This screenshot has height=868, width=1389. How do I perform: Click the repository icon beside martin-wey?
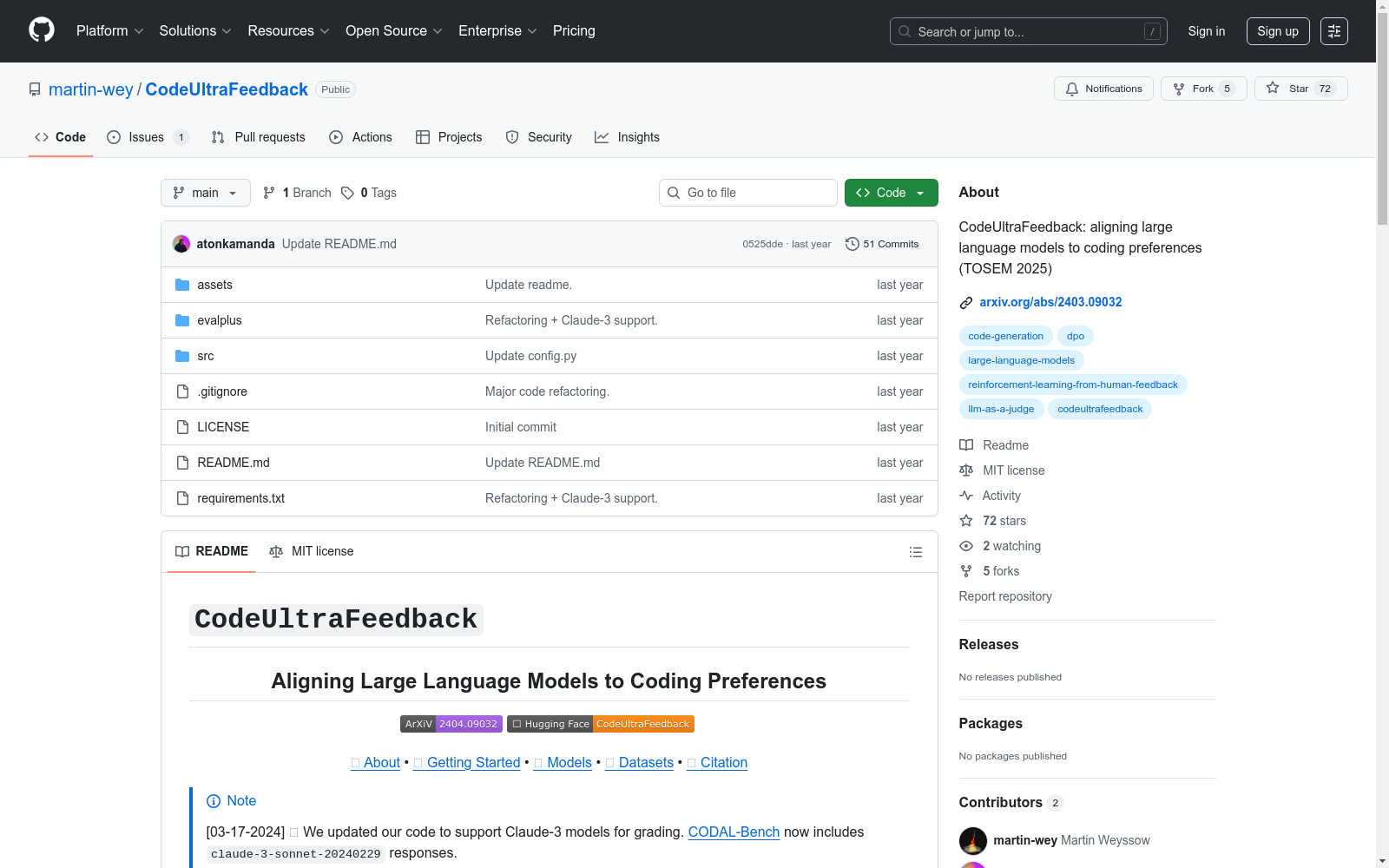click(x=35, y=89)
